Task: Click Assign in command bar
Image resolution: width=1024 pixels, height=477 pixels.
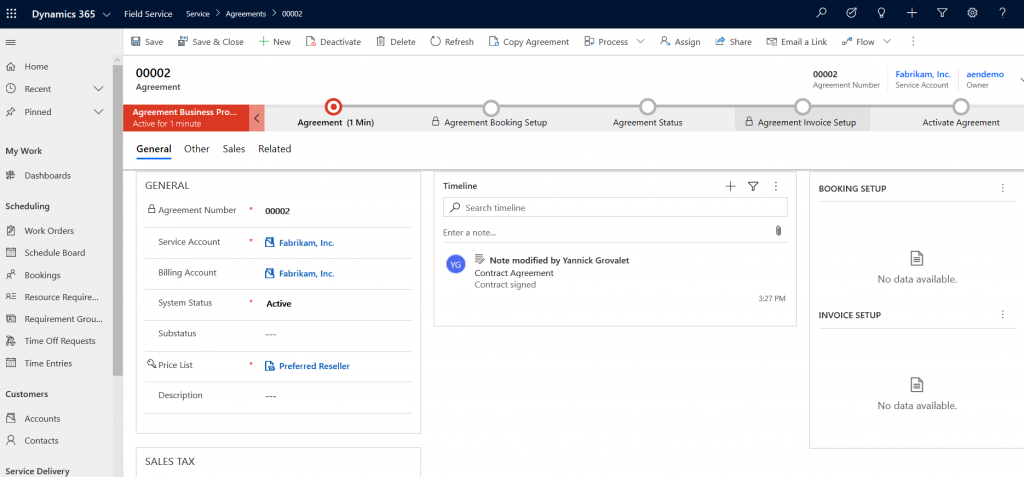Action: click(680, 42)
